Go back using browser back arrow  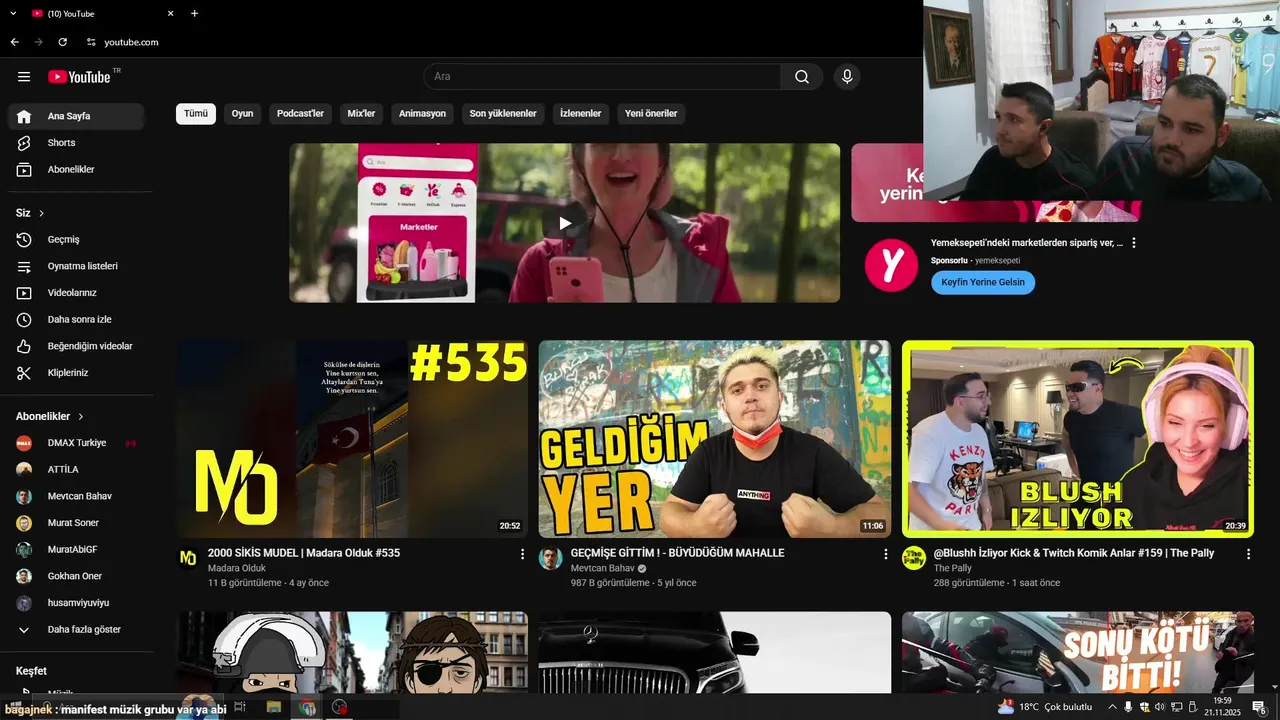[14, 42]
